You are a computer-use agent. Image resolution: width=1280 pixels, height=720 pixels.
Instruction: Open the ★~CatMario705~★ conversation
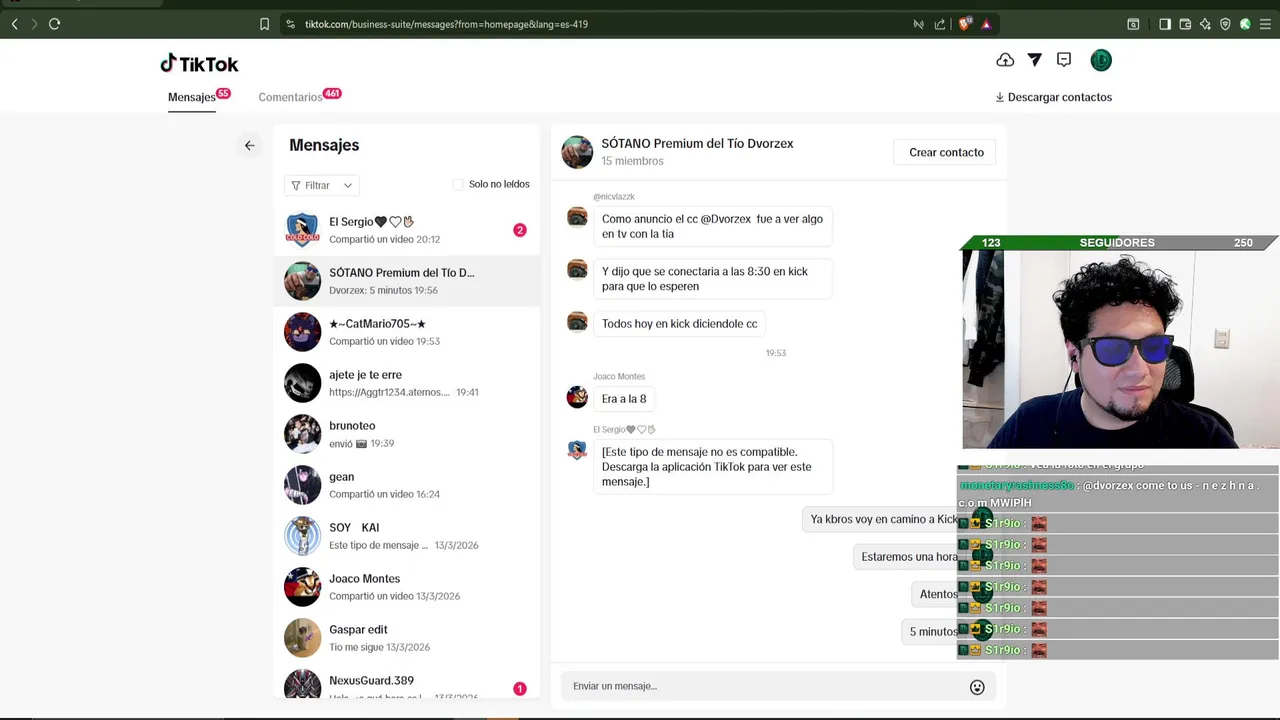pos(407,332)
